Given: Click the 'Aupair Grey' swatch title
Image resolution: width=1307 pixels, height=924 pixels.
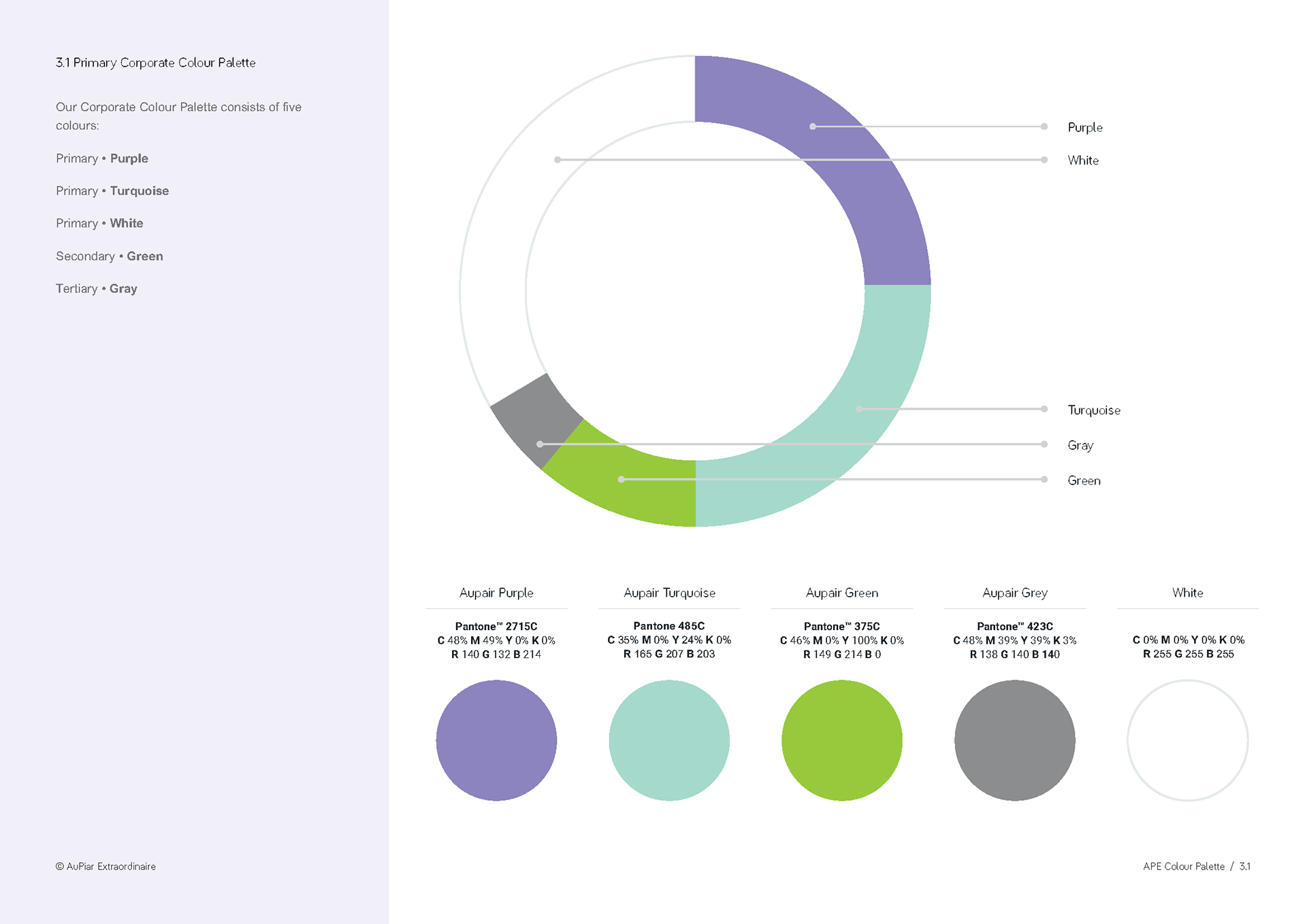Looking at the screenshot, I should (1015, 593).
